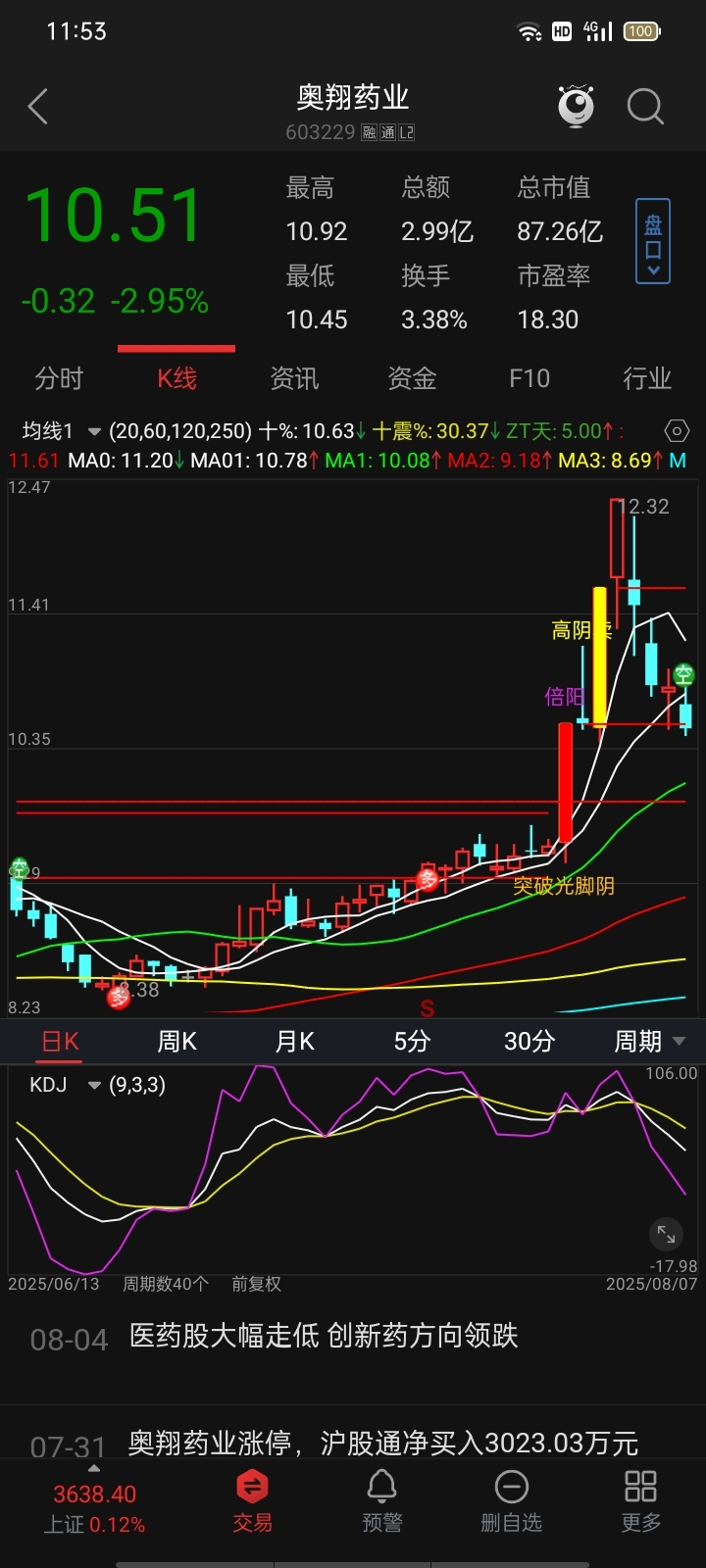Tap 十震%: 30.37 indicator value
The width and height of the screenshot is (706, 1568).
click(x=436, y=431)
